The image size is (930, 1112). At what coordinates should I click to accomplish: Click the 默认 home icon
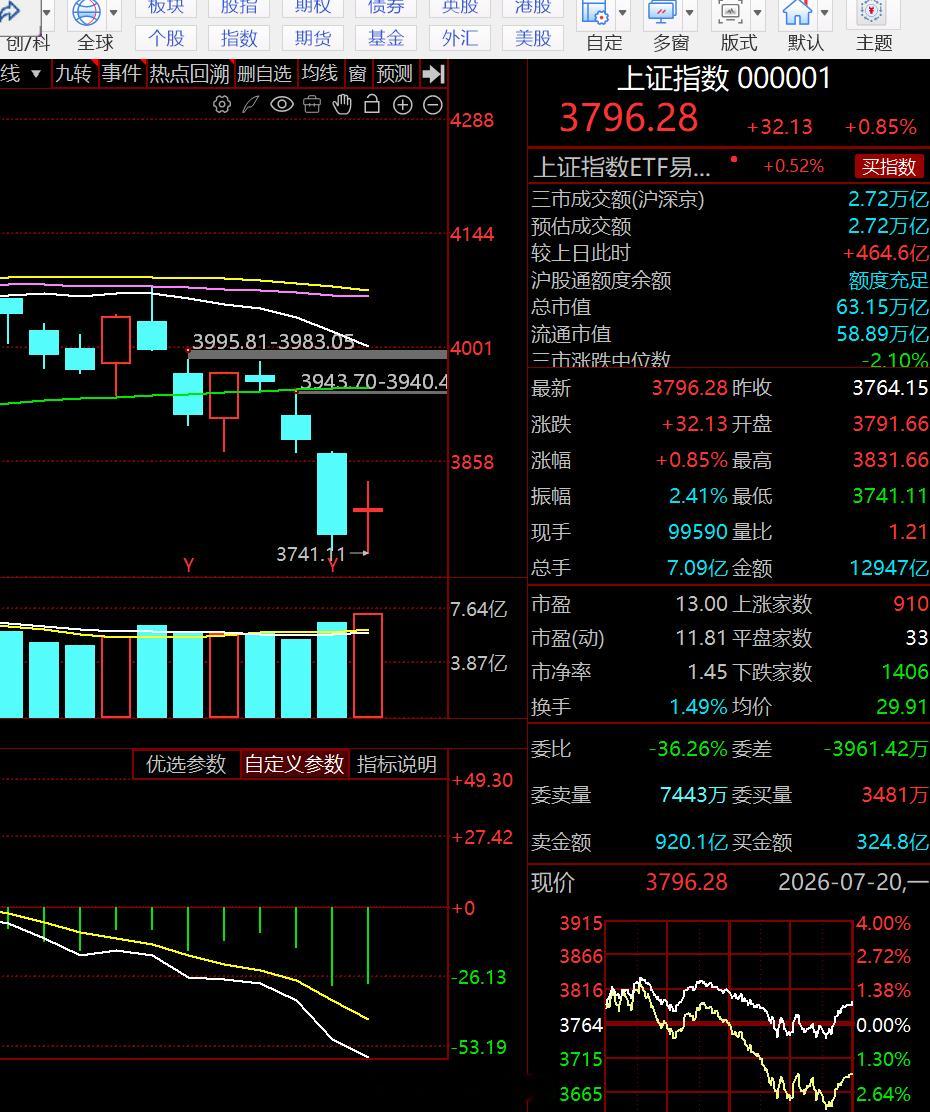tap(797, 13)
